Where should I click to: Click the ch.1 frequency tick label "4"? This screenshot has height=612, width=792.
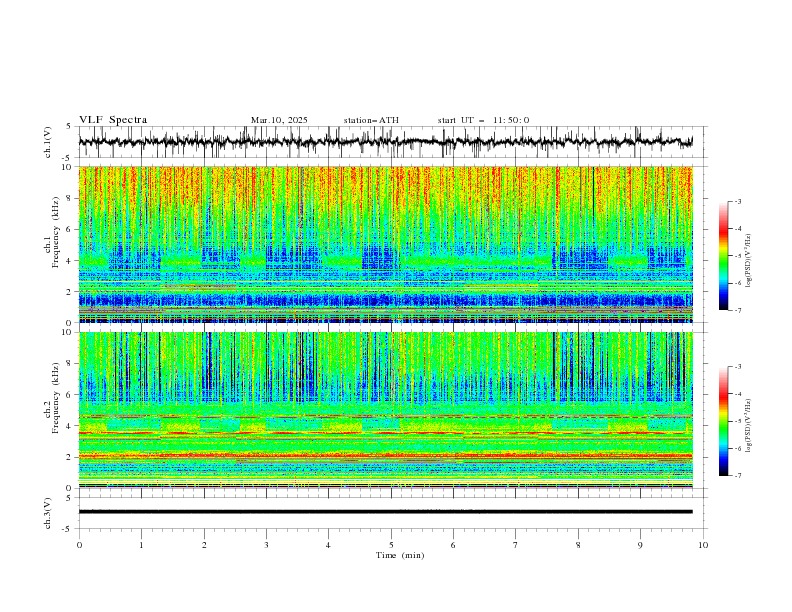pos(71,261)
